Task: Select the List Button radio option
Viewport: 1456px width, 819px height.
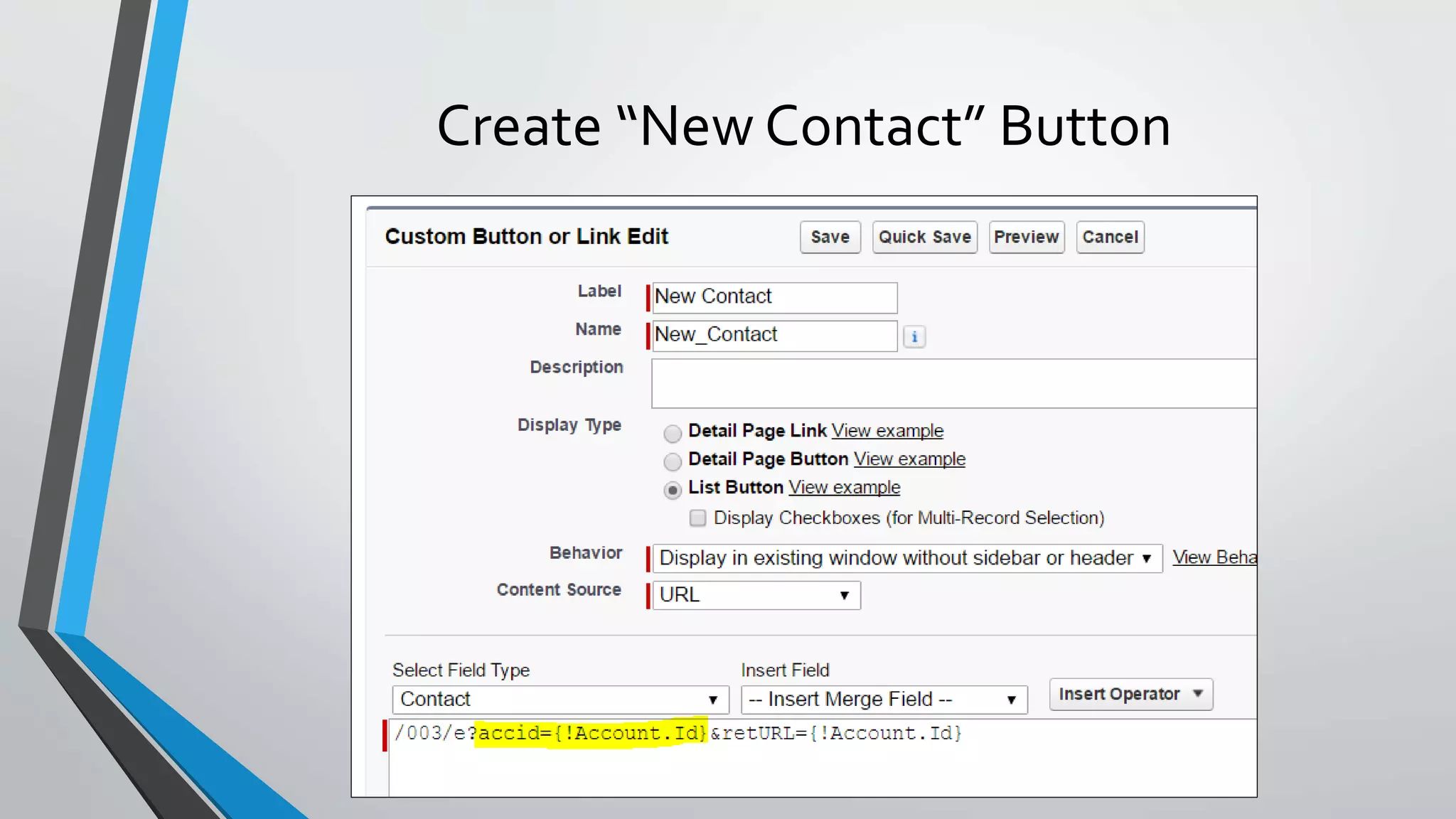Action: tap(673, 490)
